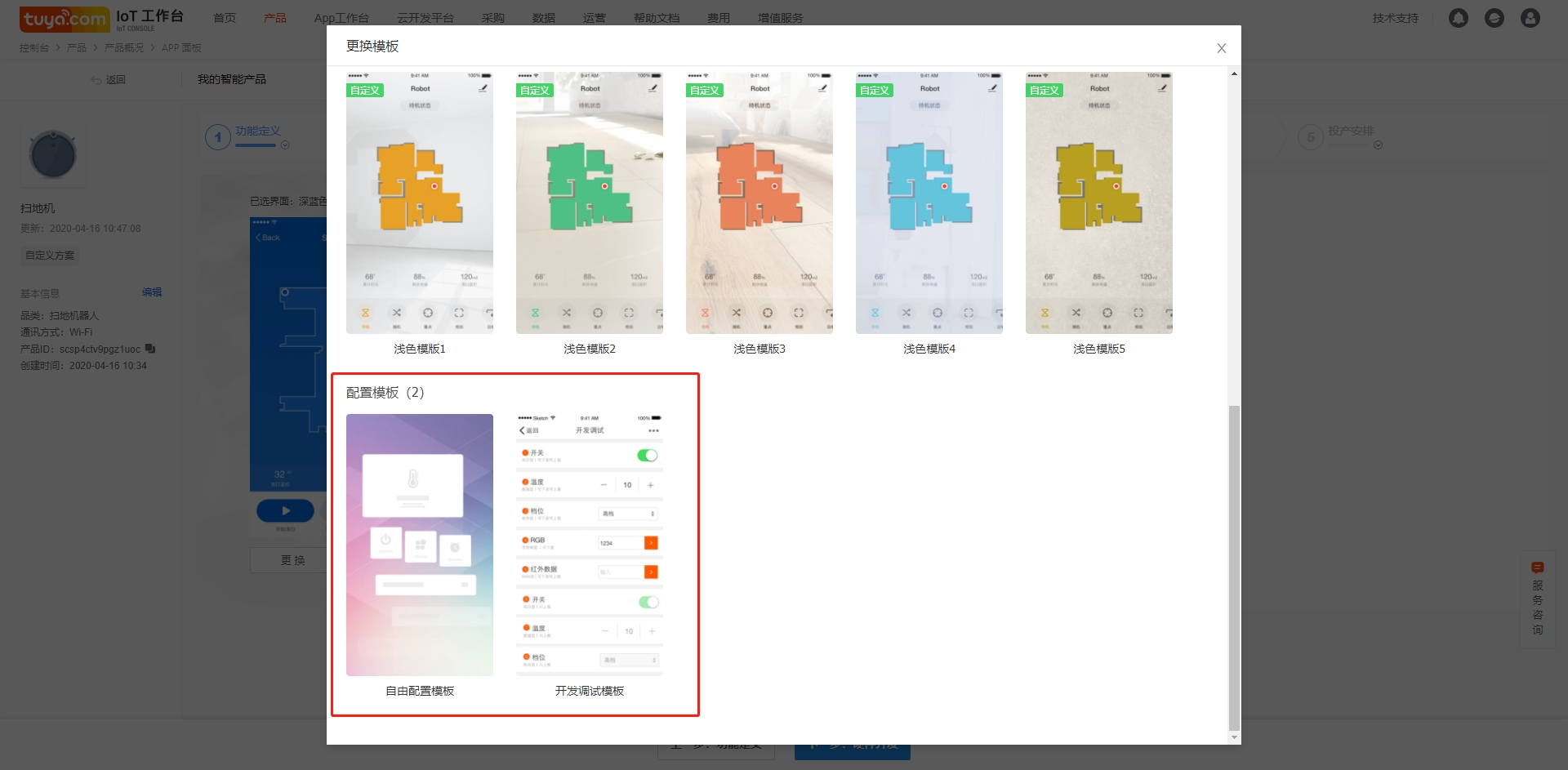Click the 编辑 link beside 基本信息
The height and width of the screenshot is (770, 1568).
[x=152, y=292]
